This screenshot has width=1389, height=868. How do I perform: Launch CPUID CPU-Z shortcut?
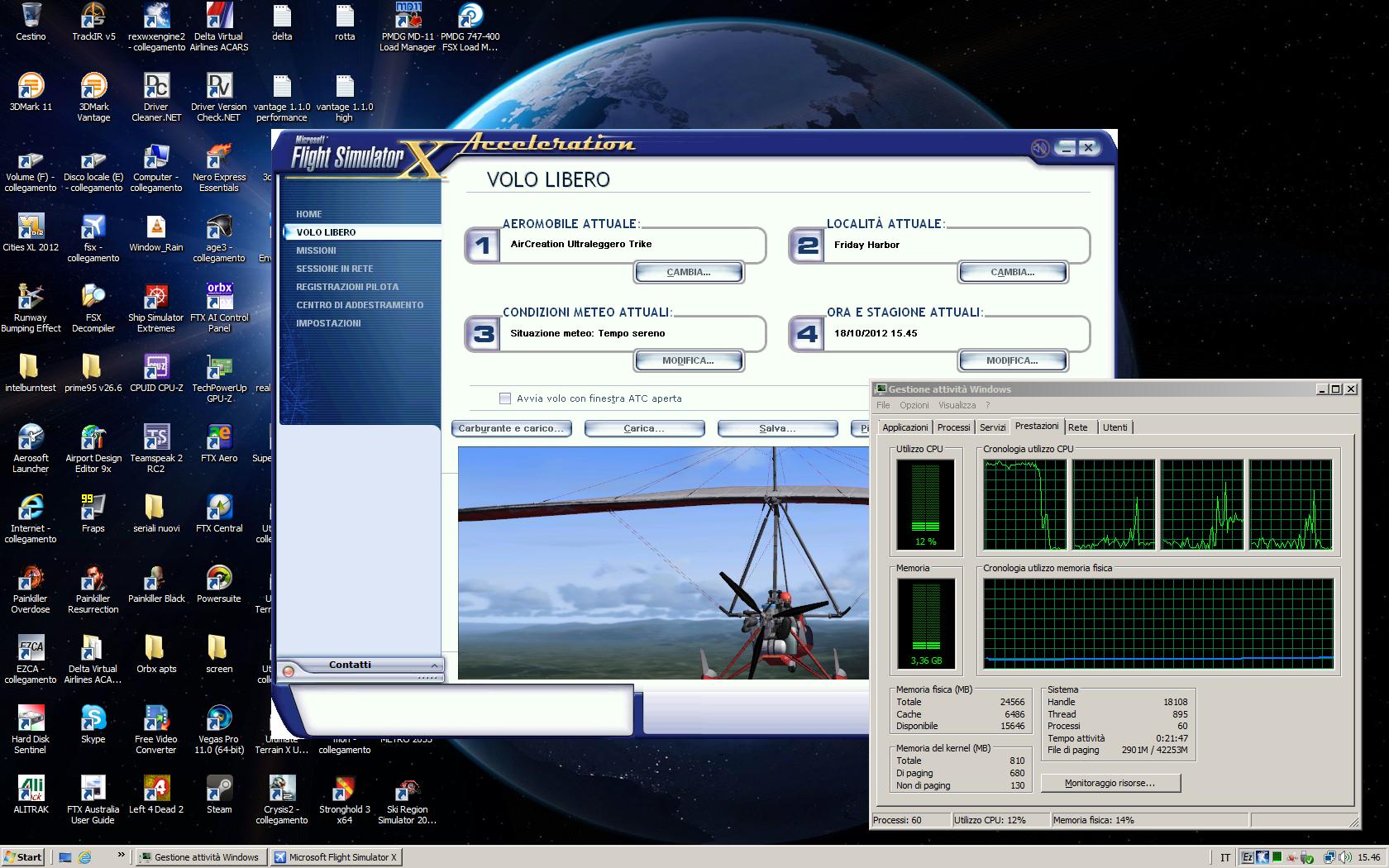pos(156,373)
